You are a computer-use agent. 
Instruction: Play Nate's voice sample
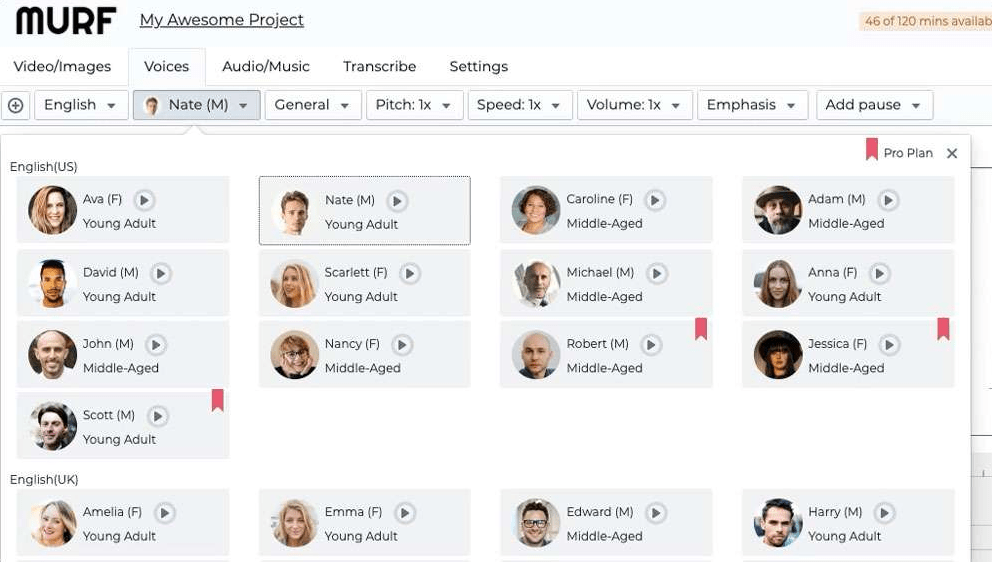click(396, 200)
